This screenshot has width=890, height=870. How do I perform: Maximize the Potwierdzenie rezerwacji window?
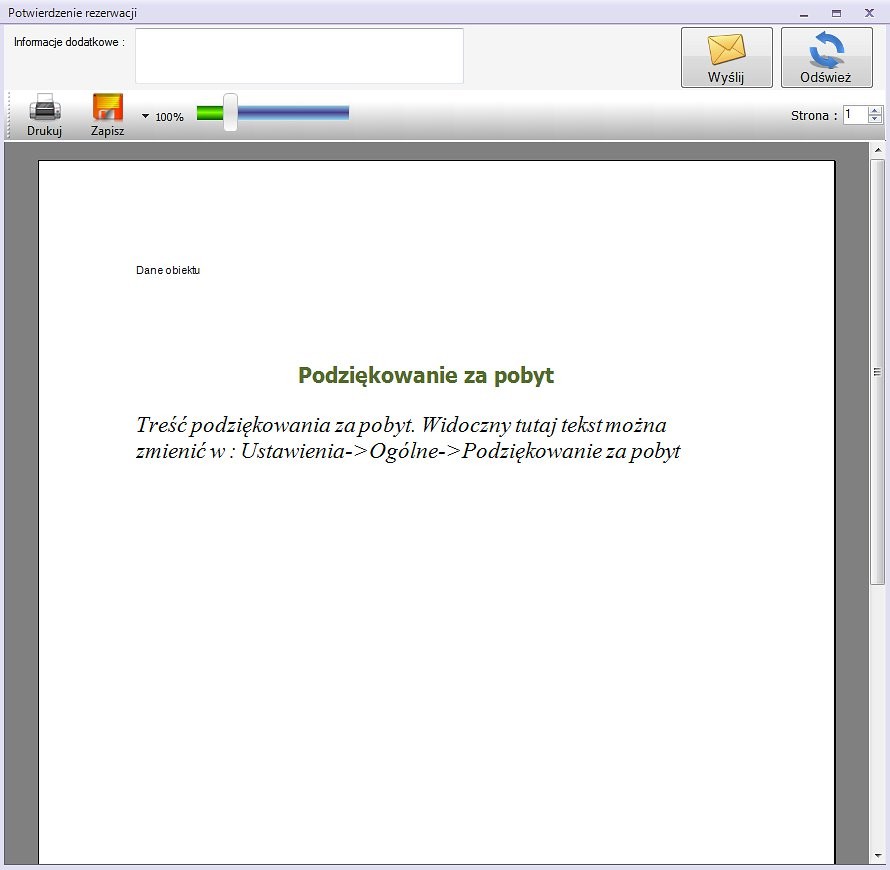click(x=836, y=13)
